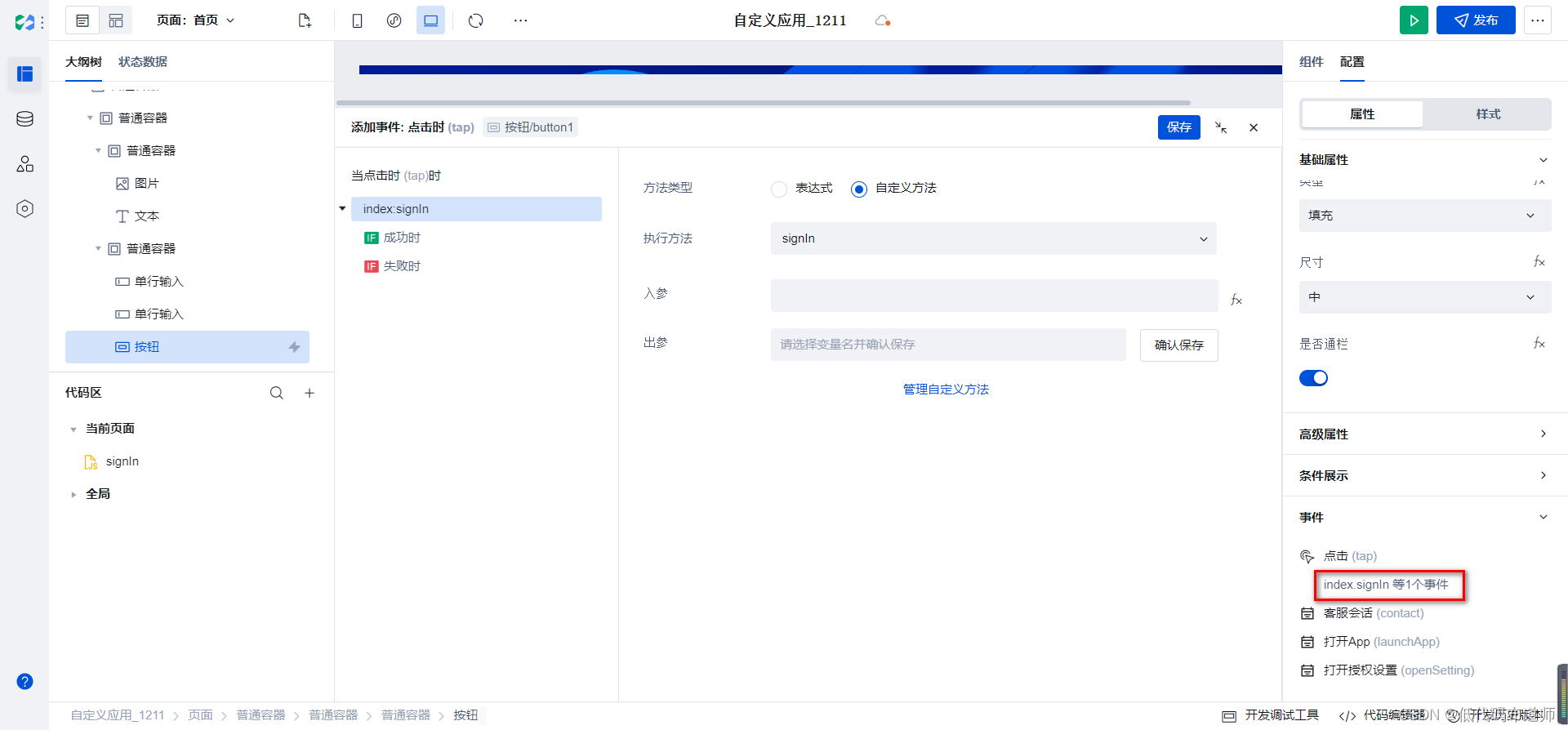Viewport: 1568px width, 730px height.
Task: Click the 保存 button in event panel
Action: pyautogui.click(x=1179, y=127)
